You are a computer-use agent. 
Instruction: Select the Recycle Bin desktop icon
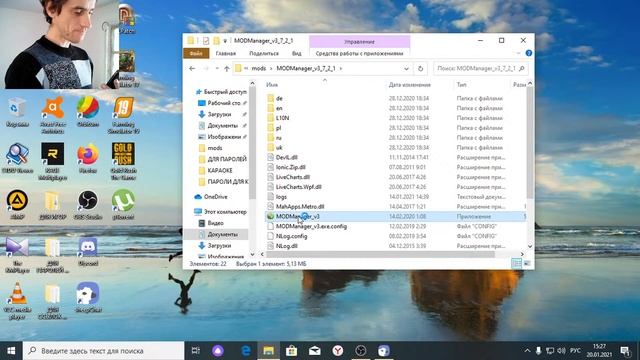pyautogui.click(x=17, y=112)
